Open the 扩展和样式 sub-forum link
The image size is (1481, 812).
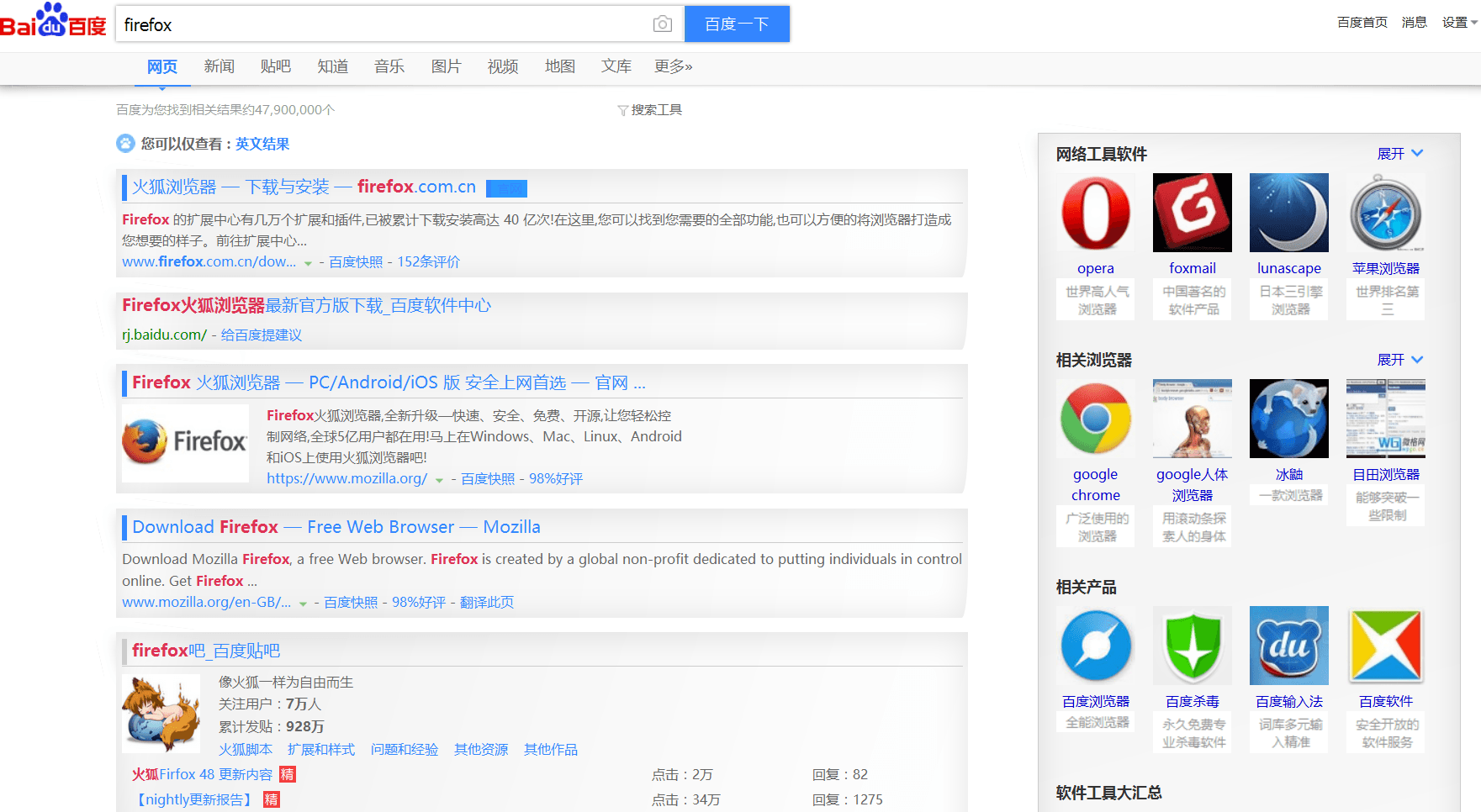321,750
